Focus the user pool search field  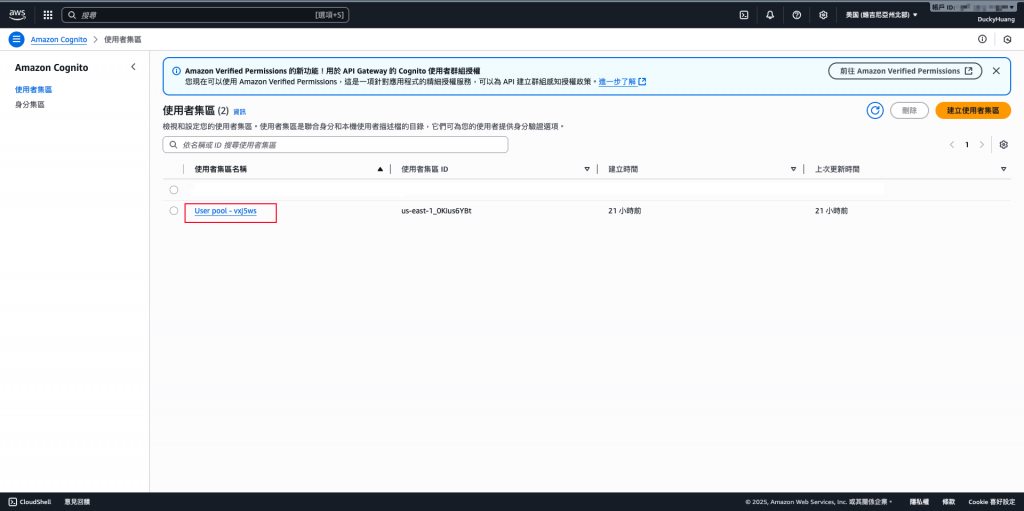336,144
